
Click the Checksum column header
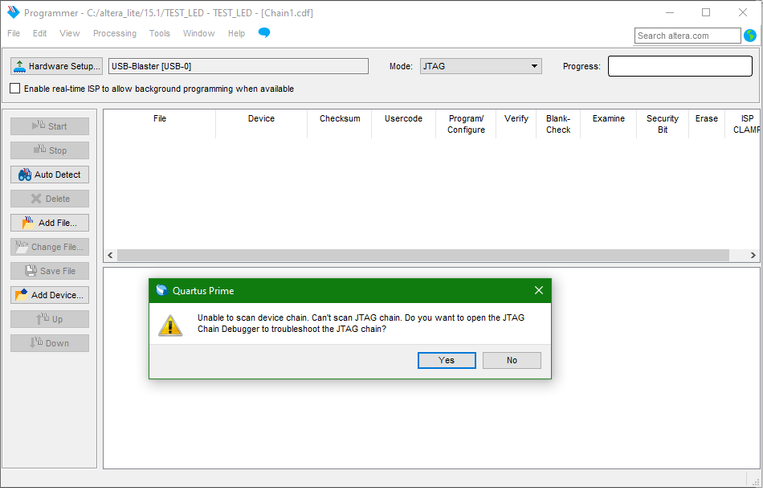click(x=340, y=119)
